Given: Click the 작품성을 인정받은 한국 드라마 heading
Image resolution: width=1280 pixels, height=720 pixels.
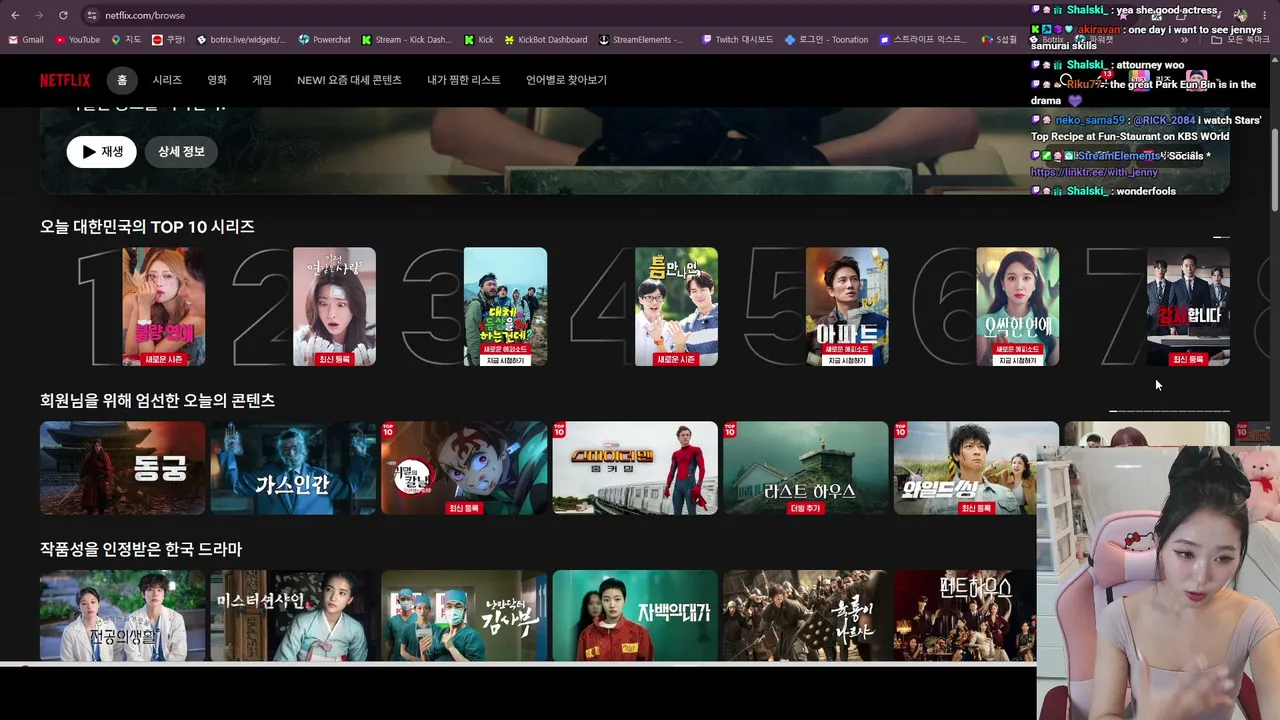Looking at the screenshot, I should 141,549.
